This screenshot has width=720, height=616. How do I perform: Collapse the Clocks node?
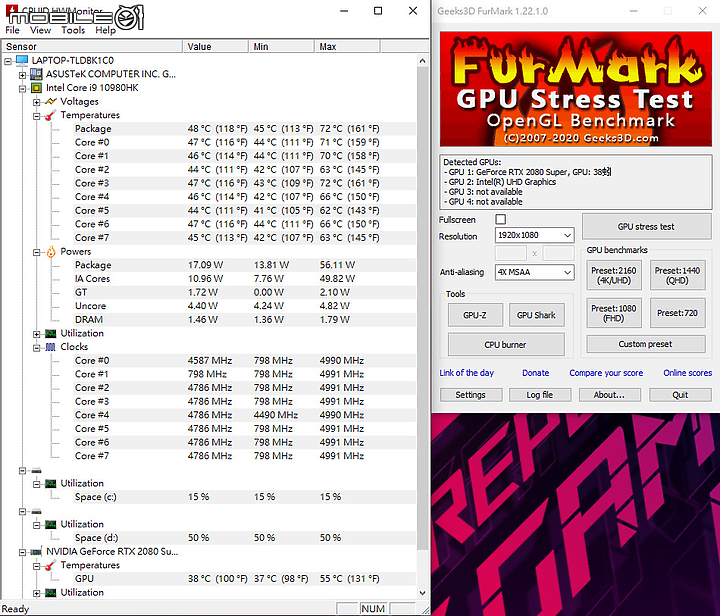tap(37, 347)
